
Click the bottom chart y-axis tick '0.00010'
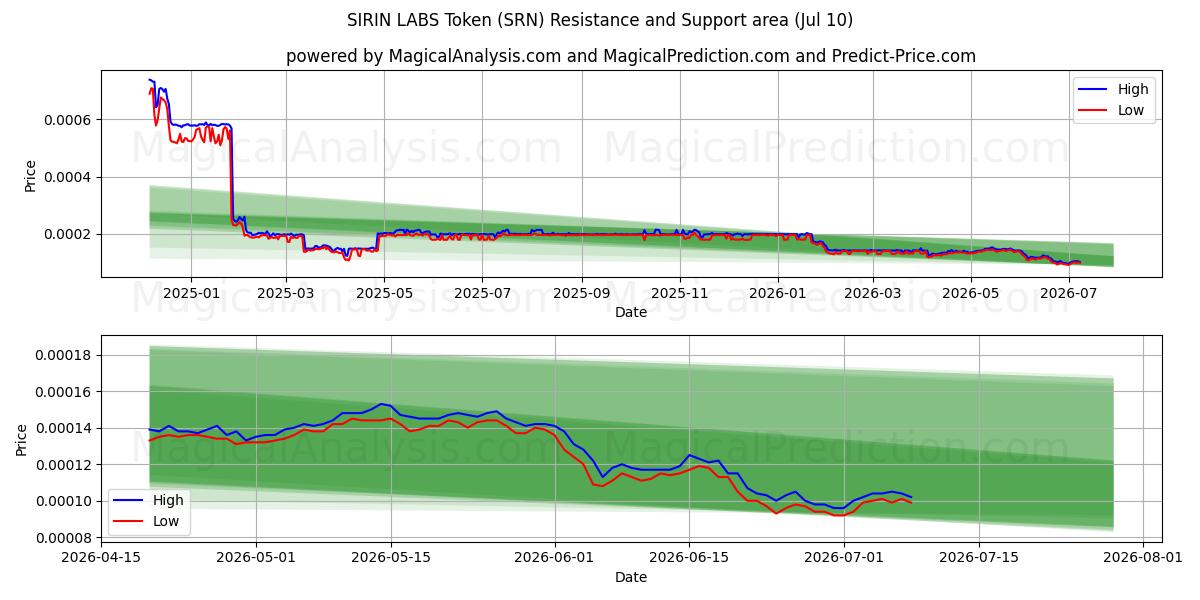[62, 501]
